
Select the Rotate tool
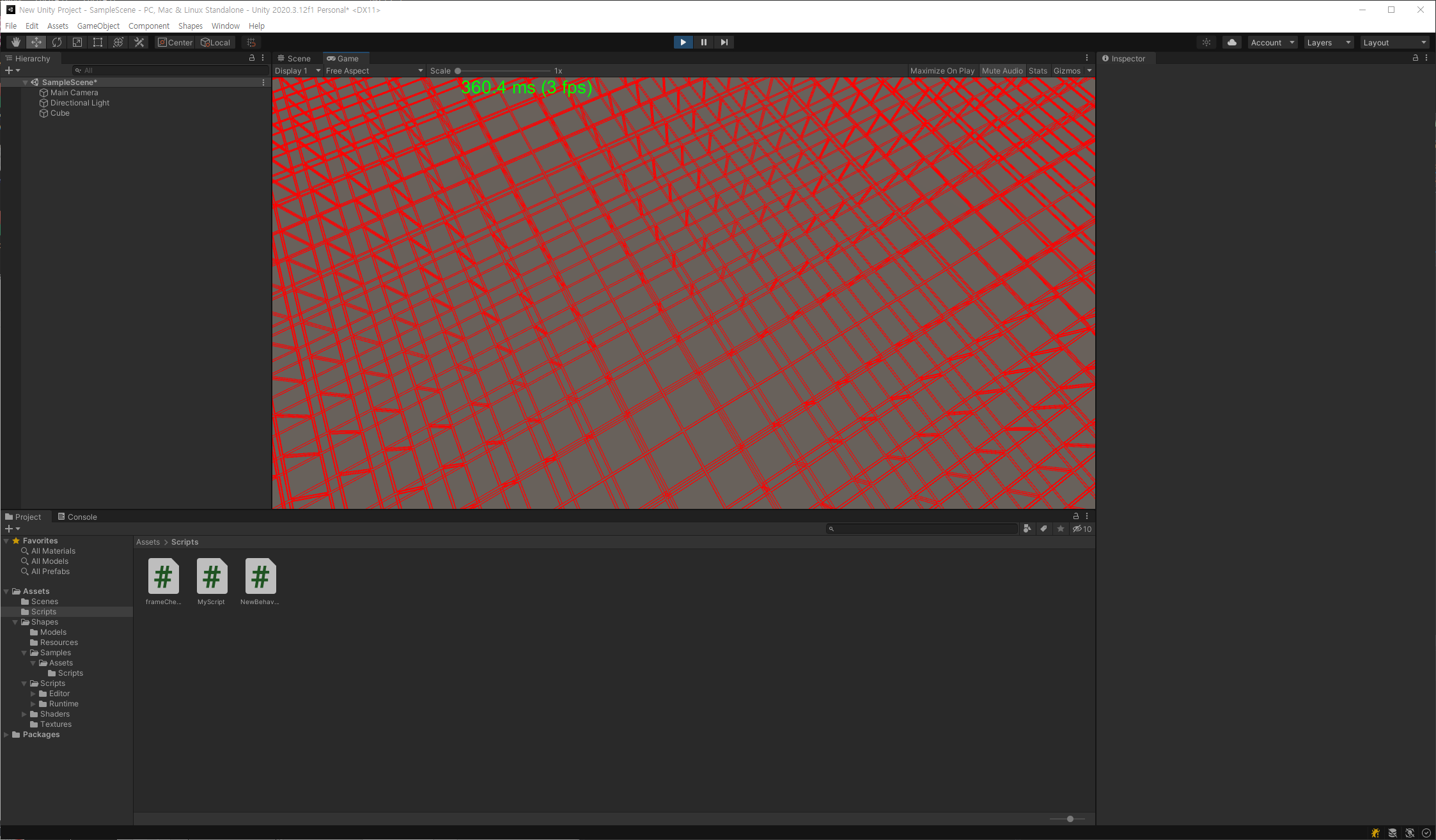coord(57,42)
